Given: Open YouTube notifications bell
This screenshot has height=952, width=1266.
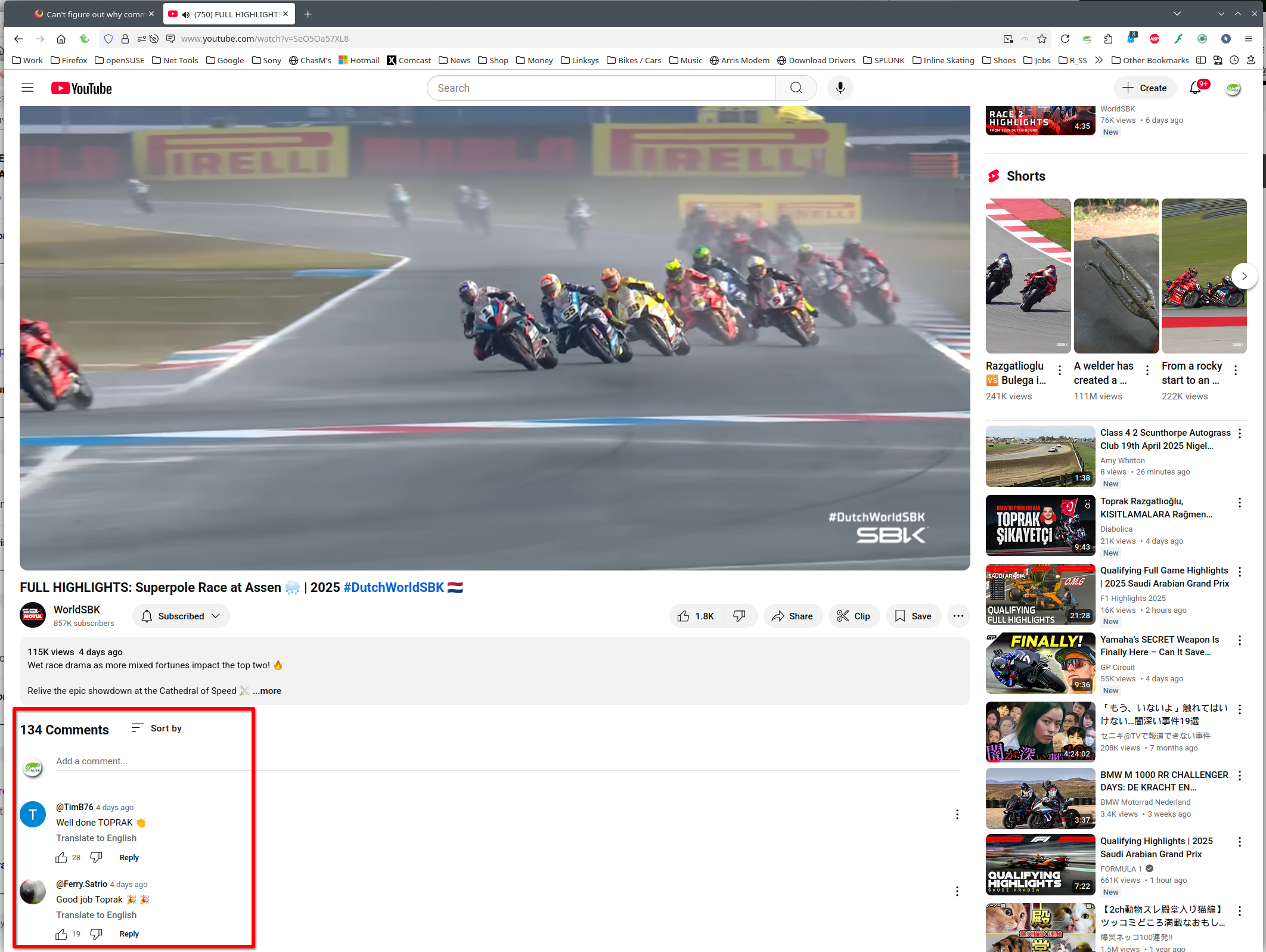Looking at the screenshot, I should pyautogui.click(x=1195, y=88).
